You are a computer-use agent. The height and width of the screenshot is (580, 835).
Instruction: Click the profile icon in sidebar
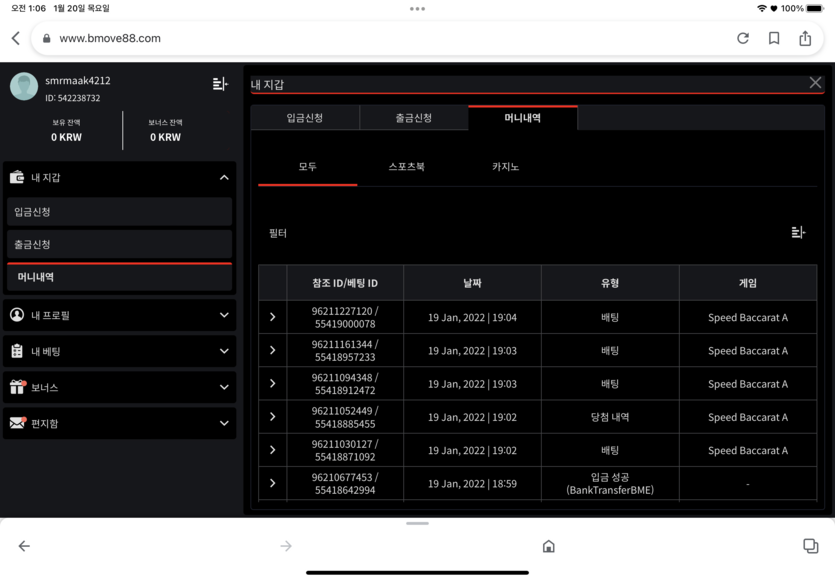[x=17, y=315]
